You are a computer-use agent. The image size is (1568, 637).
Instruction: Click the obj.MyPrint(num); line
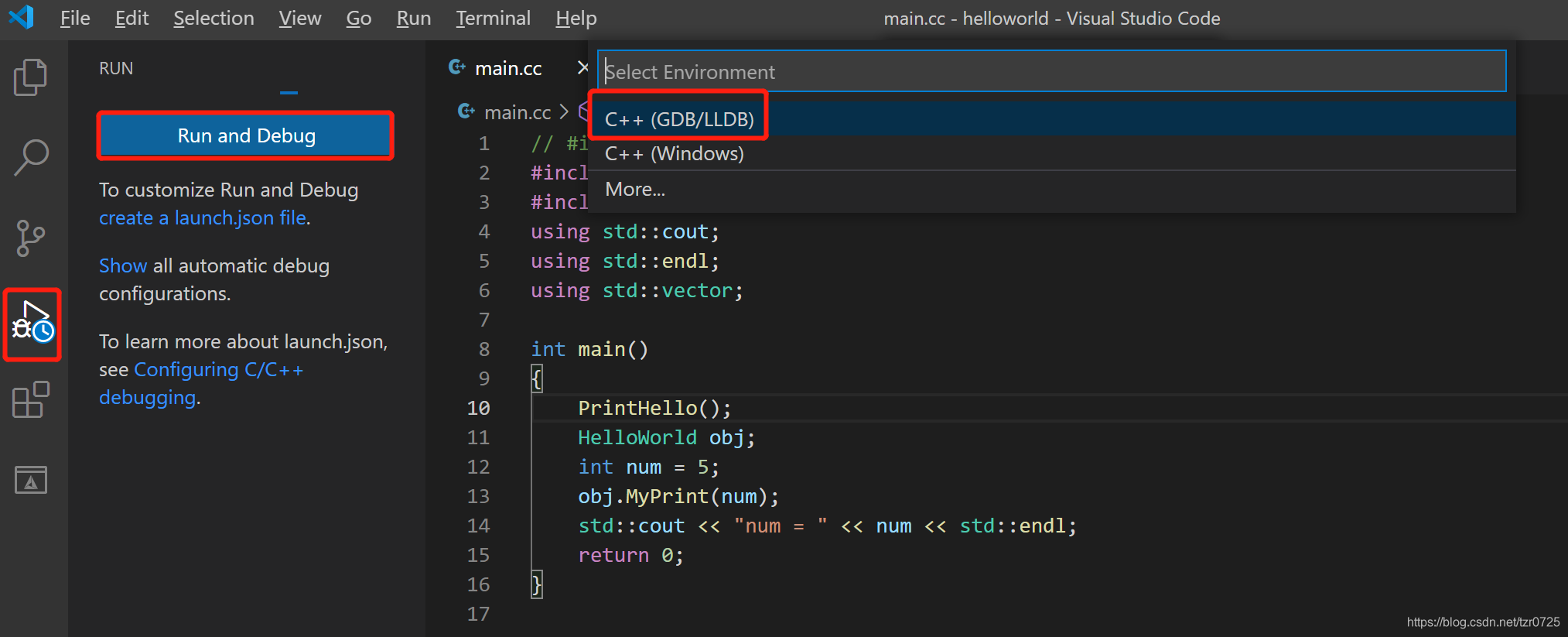[x=678, y=496]
